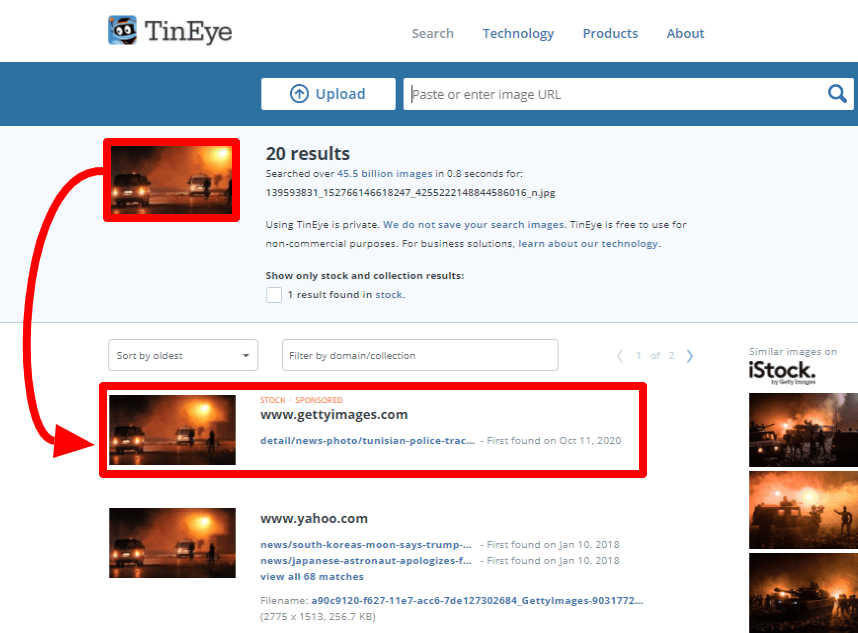858x633 pixels.
Task: Go to next results page chevron
Action: tap(689, 356)
